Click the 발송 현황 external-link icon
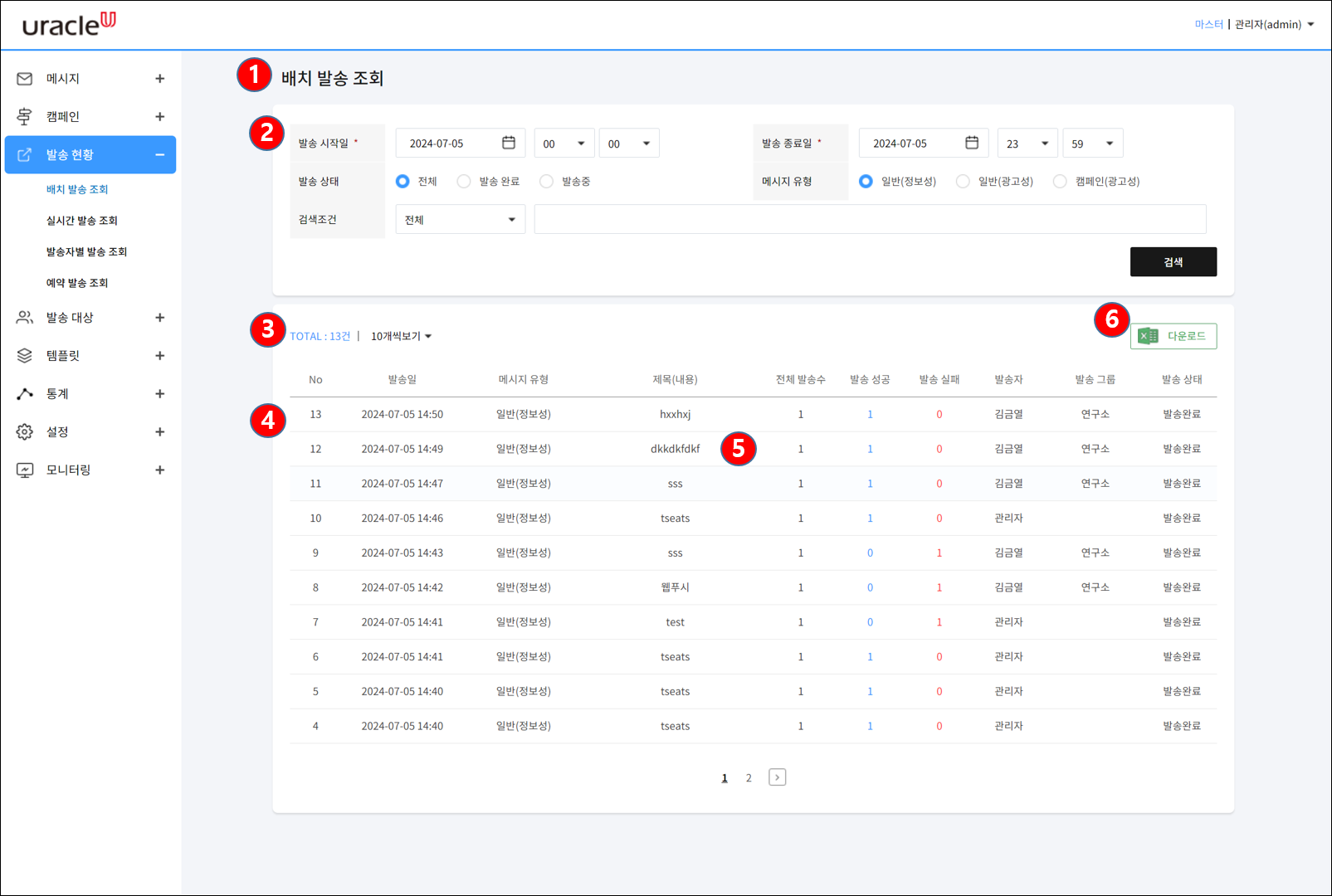Image resolution: width=1332 pixels, height=896 pixels. (x=25, y=155)
